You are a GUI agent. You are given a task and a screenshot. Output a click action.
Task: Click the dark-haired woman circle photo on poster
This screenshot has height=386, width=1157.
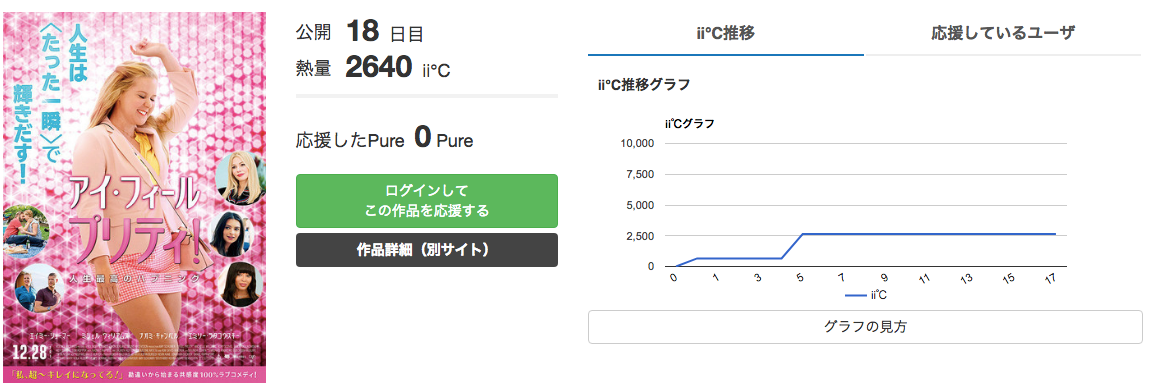[231, 234]
